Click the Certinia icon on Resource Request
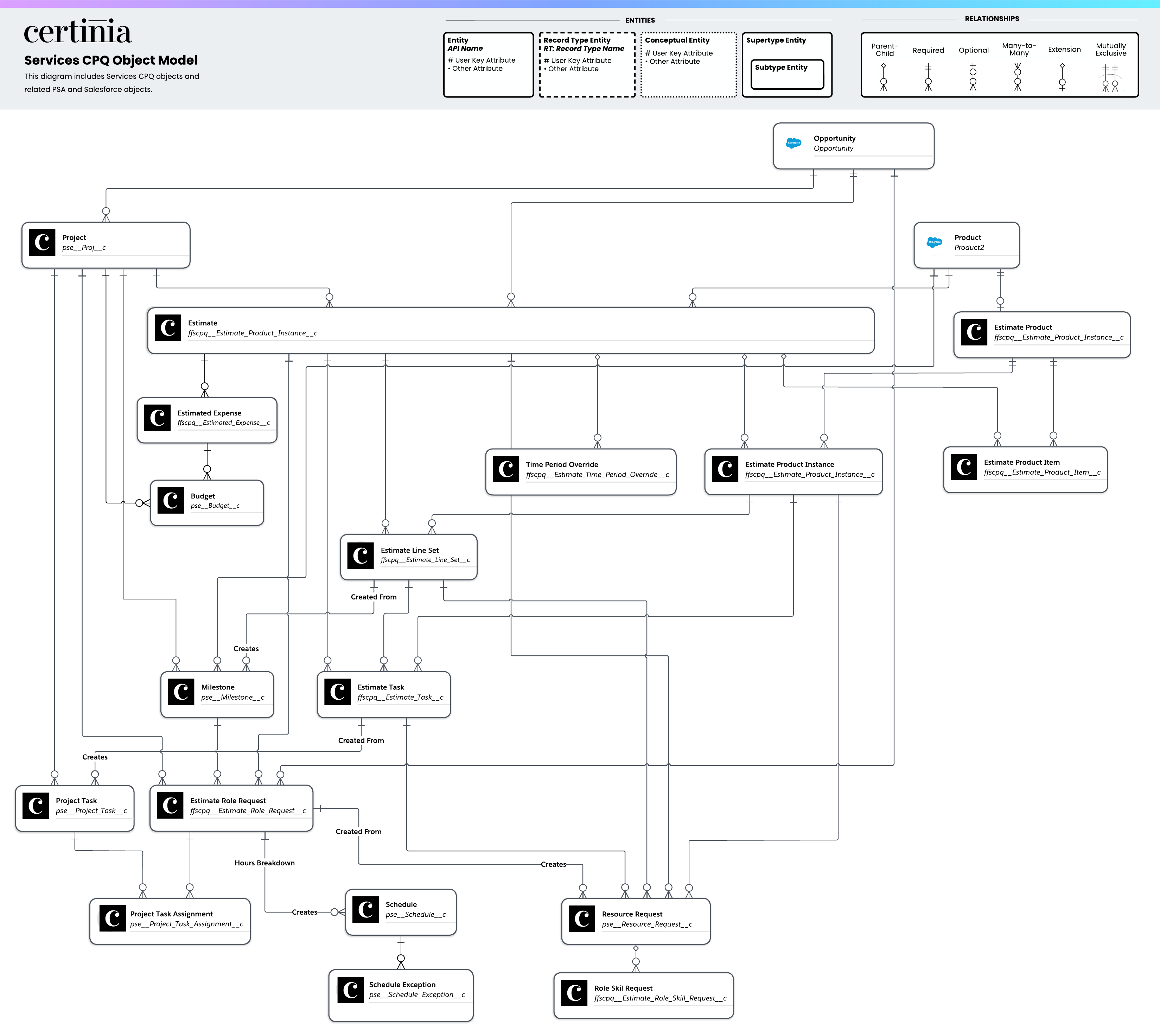 click(x=582, y=919)
